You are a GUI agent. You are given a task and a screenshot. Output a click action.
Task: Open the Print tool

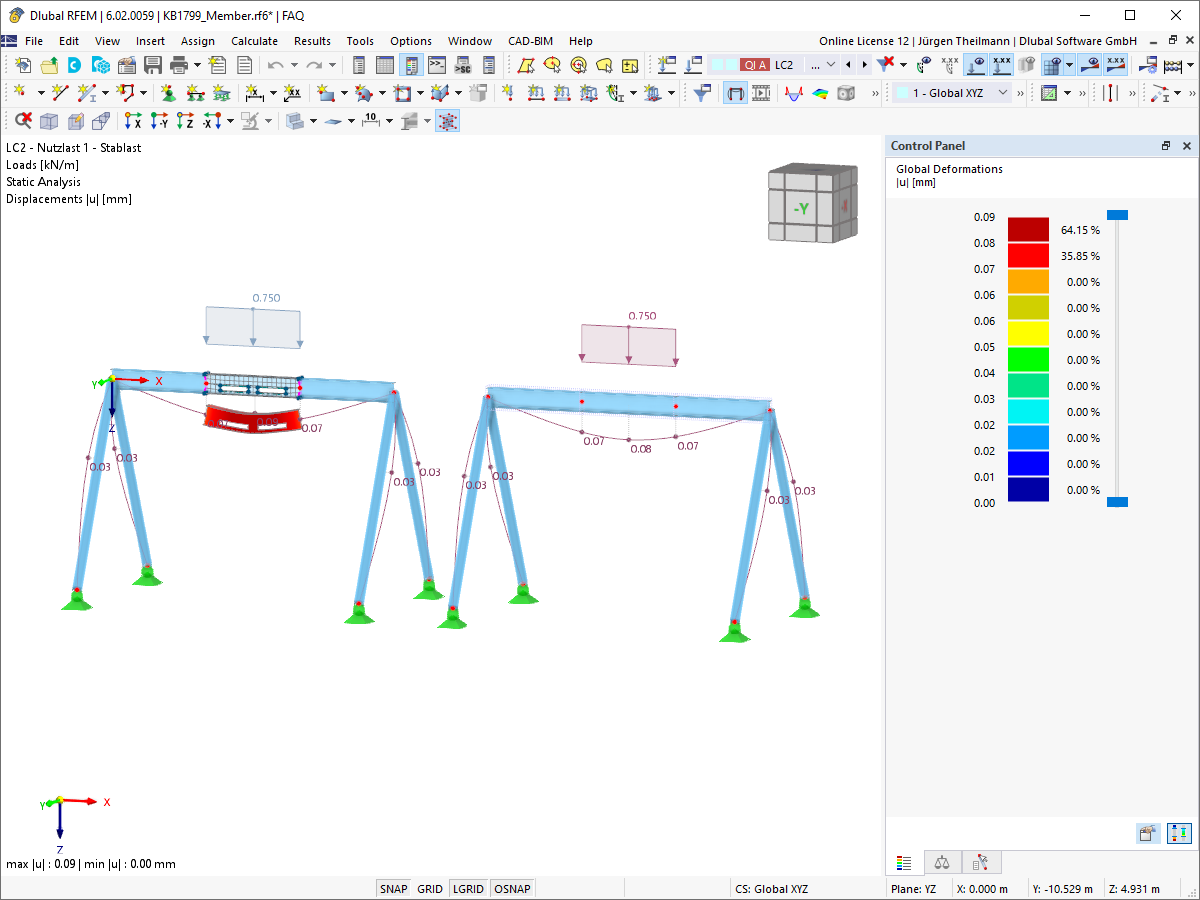point(178,63)
